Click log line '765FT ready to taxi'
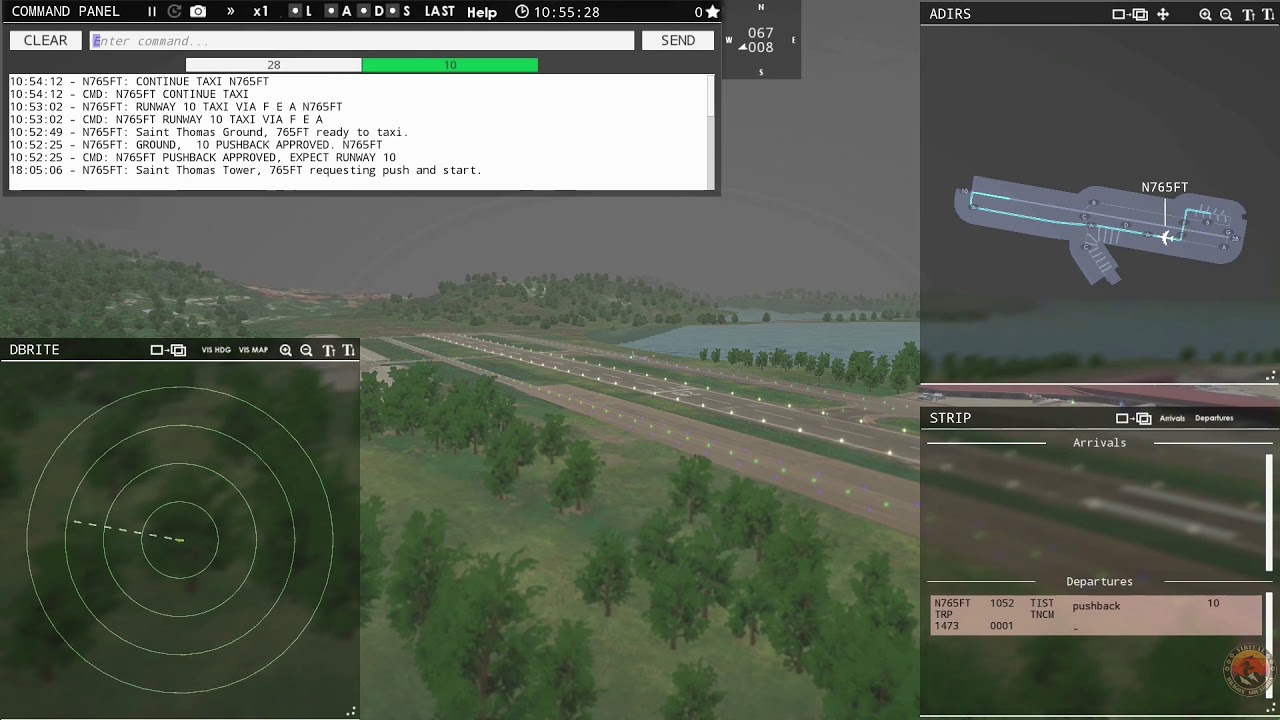This screenshot has width=1280, height=720. click(209, 132)
